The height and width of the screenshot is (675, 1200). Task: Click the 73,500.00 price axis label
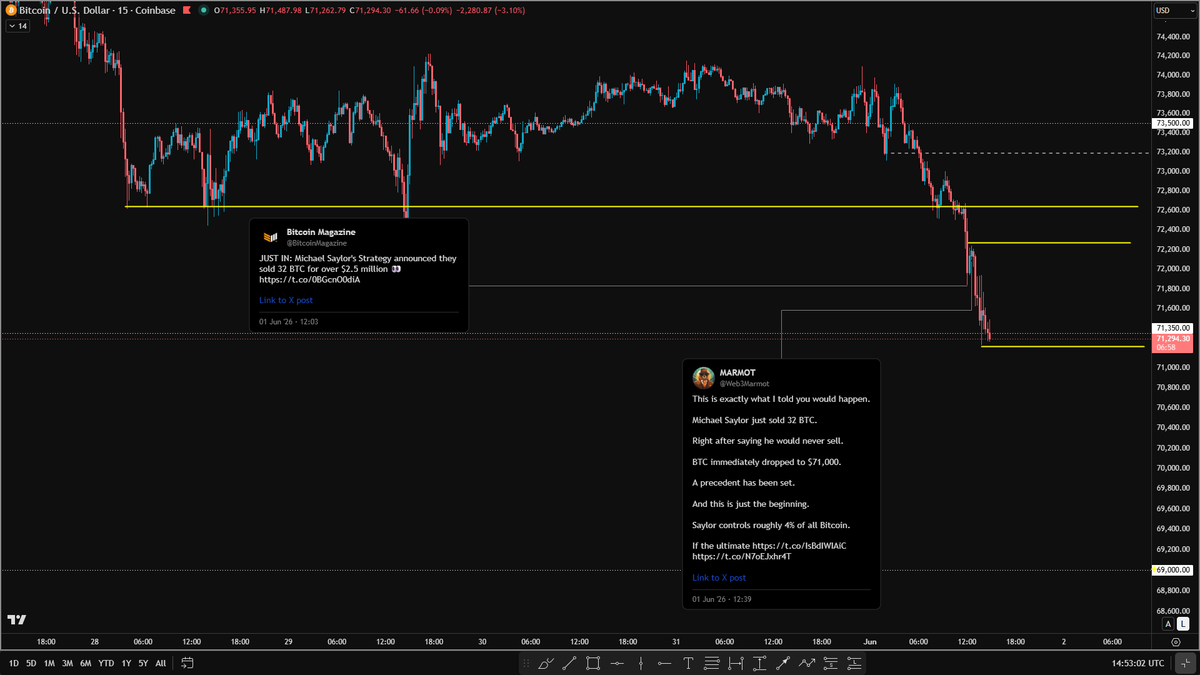tap(1173, 123)
